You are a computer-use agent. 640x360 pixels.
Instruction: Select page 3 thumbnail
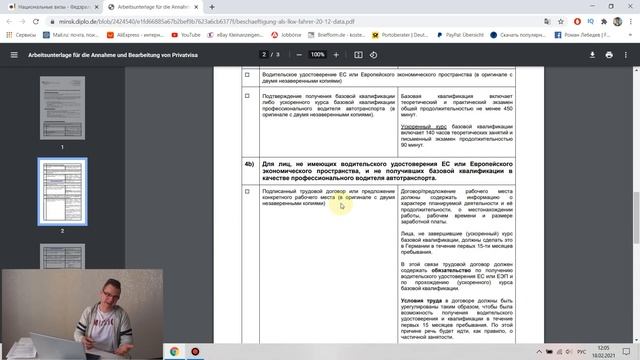(62, 256)
